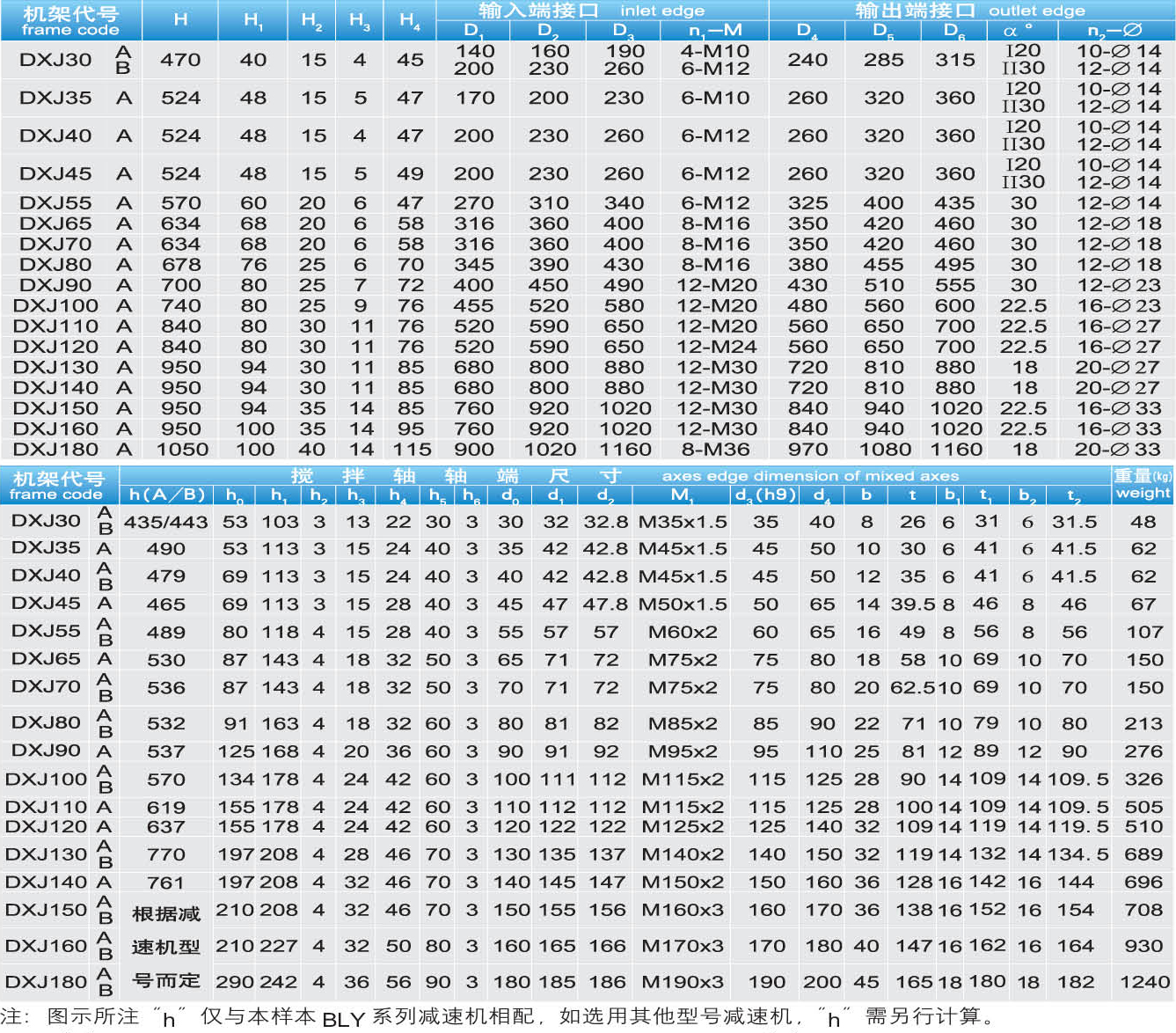Image resolution: width=1176 pixels, height=1033 pixels.
Task: Click the 号而定 text cell
Action: (166, 980)
